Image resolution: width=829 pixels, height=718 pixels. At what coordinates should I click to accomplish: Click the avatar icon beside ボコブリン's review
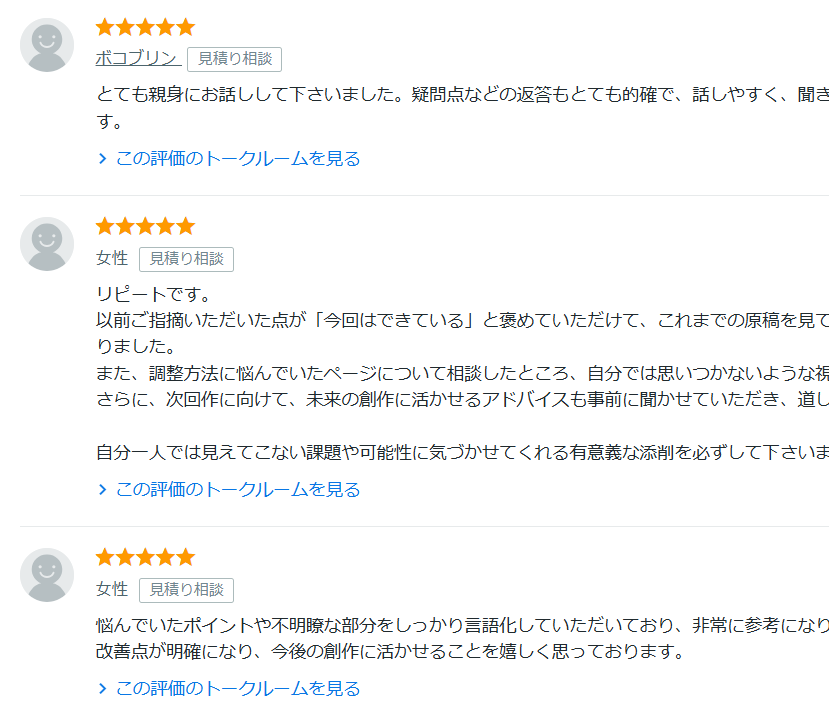coord(47,45)
